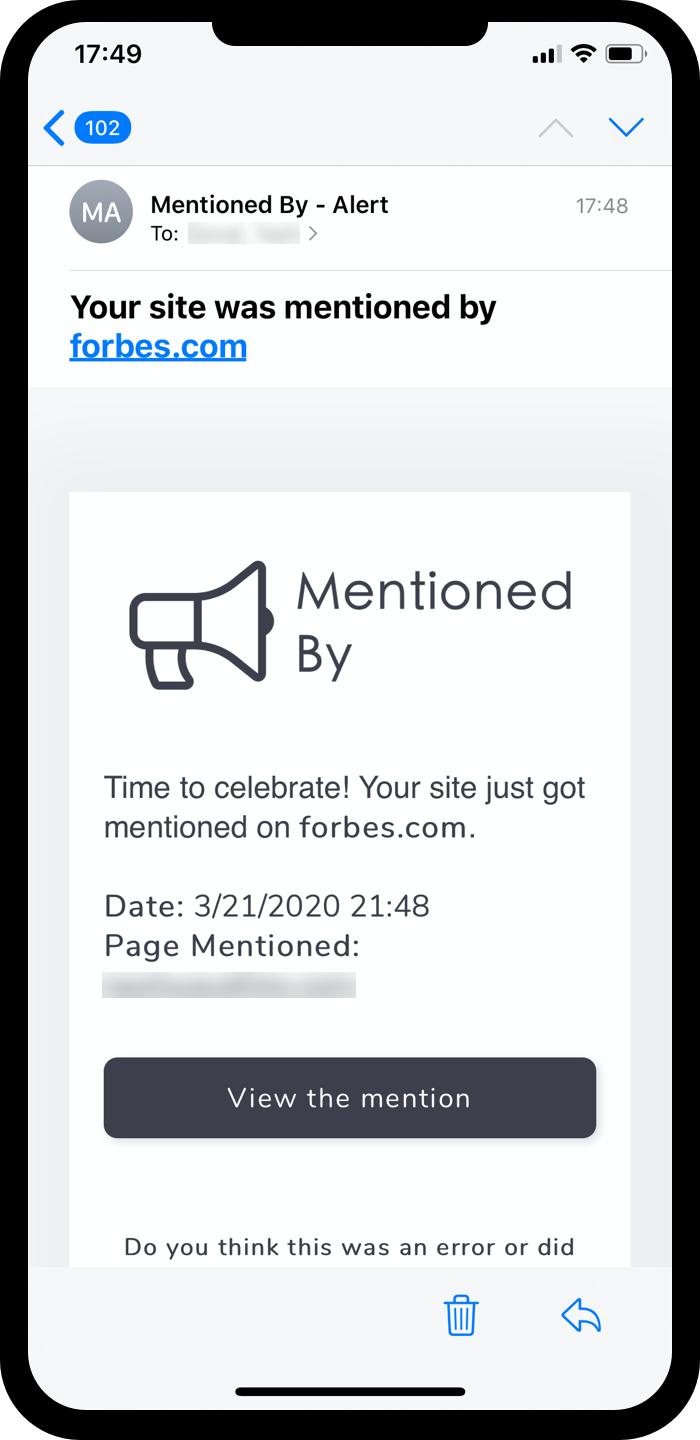Tap the battery indicator in the status bar
Viewport: 700px width, 1440px height.
click(x=626, y=54)
